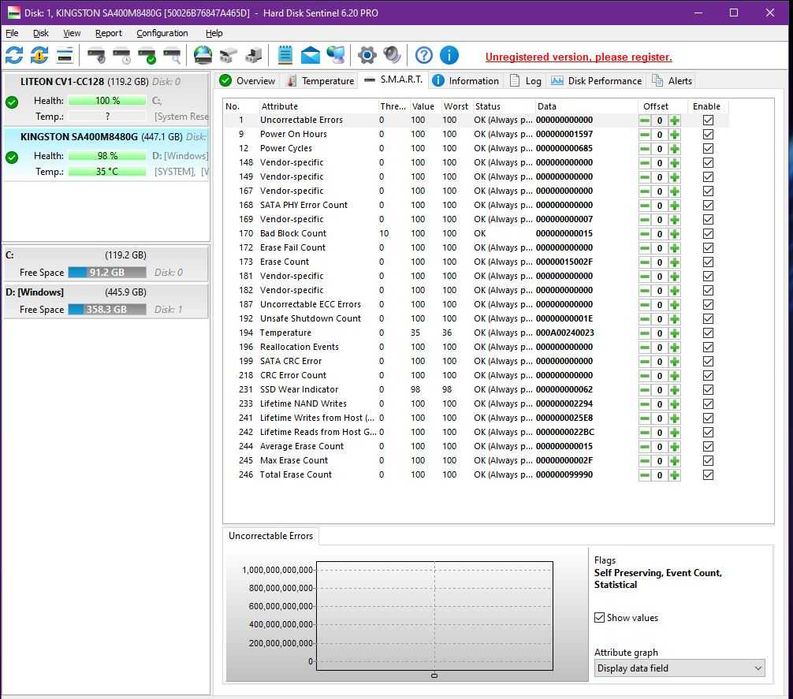
Task: Open the Attribute graph dropdown
Action: click(679, 668)
